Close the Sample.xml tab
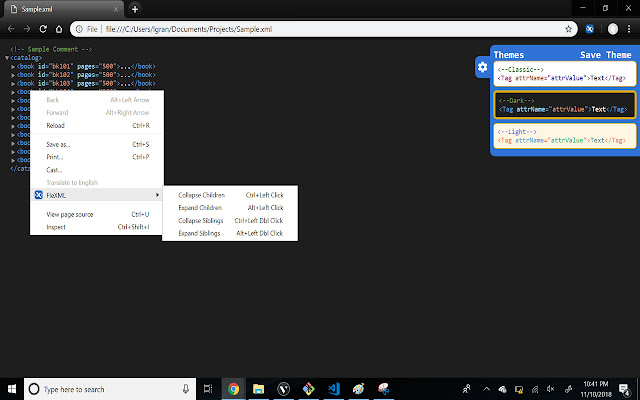 116,9
